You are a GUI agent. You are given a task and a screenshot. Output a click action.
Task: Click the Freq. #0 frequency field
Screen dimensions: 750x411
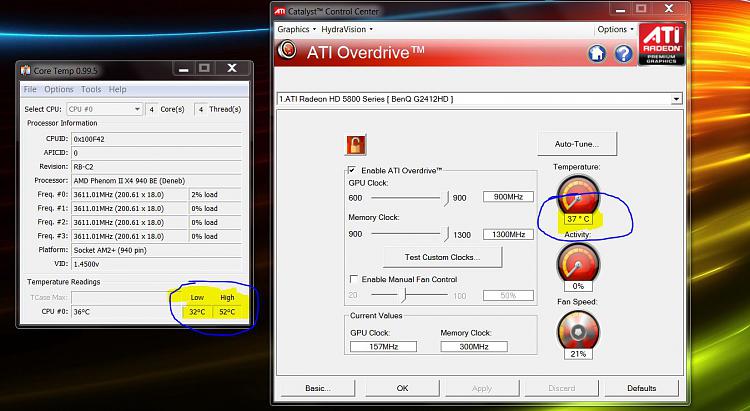click(x=130, y=195)
